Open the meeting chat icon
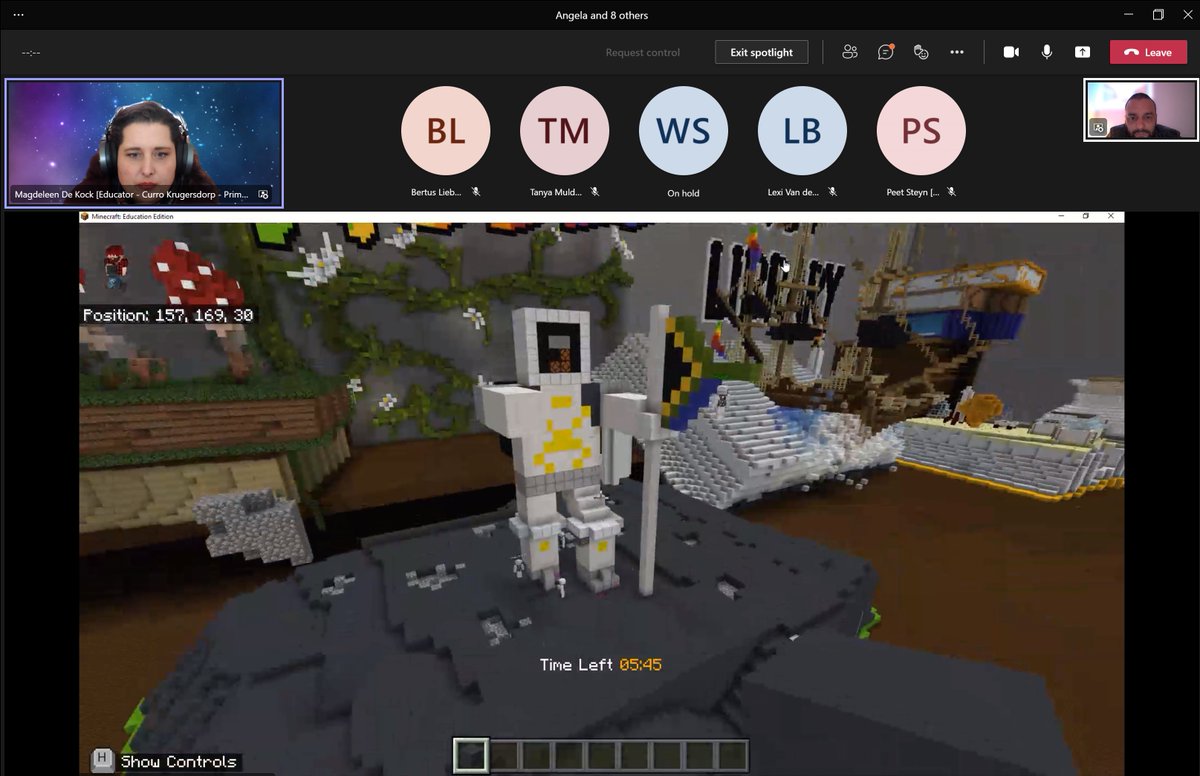The image size is (1200, 776). click(x=886, y=52)
